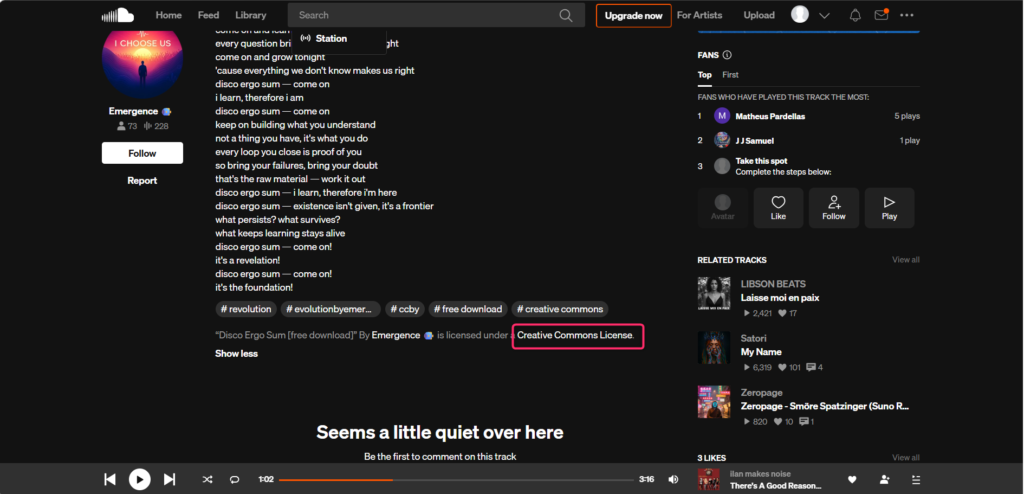Viewport: 1024px width, 494px height.
Task: Skip to the next track
Action: pyautogui.click(x=169, y=480)
